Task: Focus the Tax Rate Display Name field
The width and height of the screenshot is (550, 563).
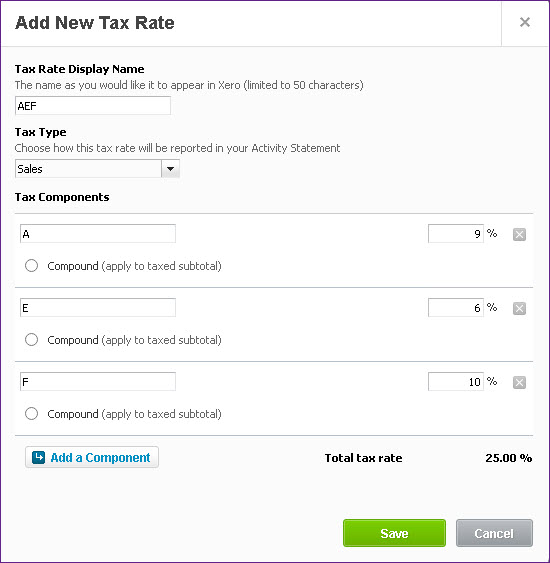Action: point(93,106)
